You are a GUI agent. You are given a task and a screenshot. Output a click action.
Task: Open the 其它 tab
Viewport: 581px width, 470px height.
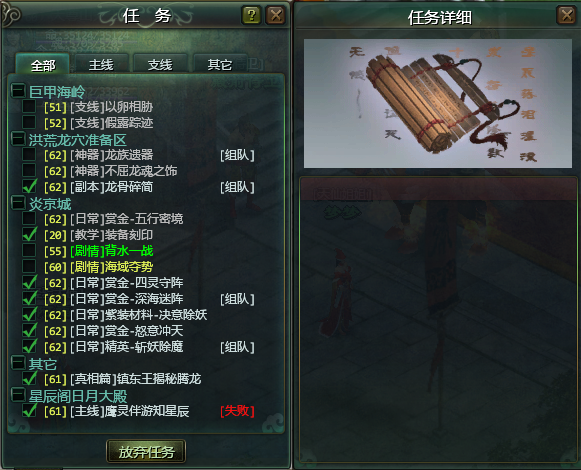click(x=219, y=64)
